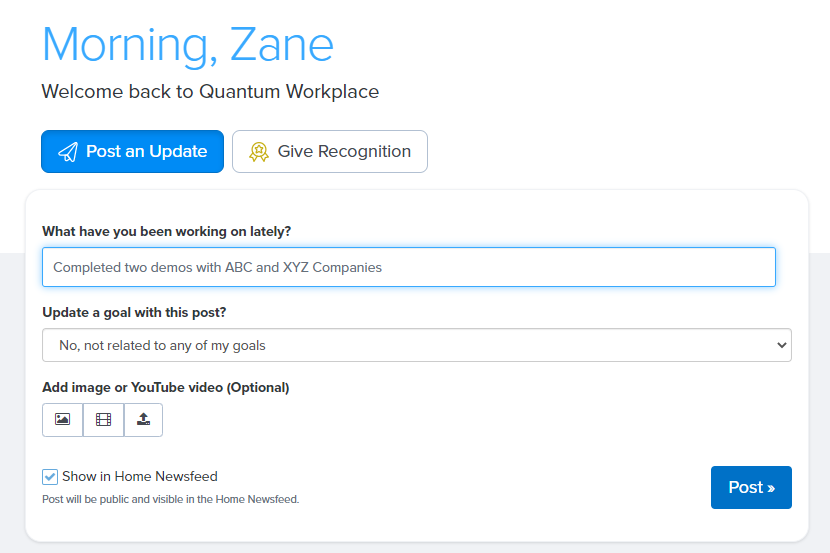Click the film strip video icon button
The height and width of the screenshot is (553, 830).
click(103, 420)
